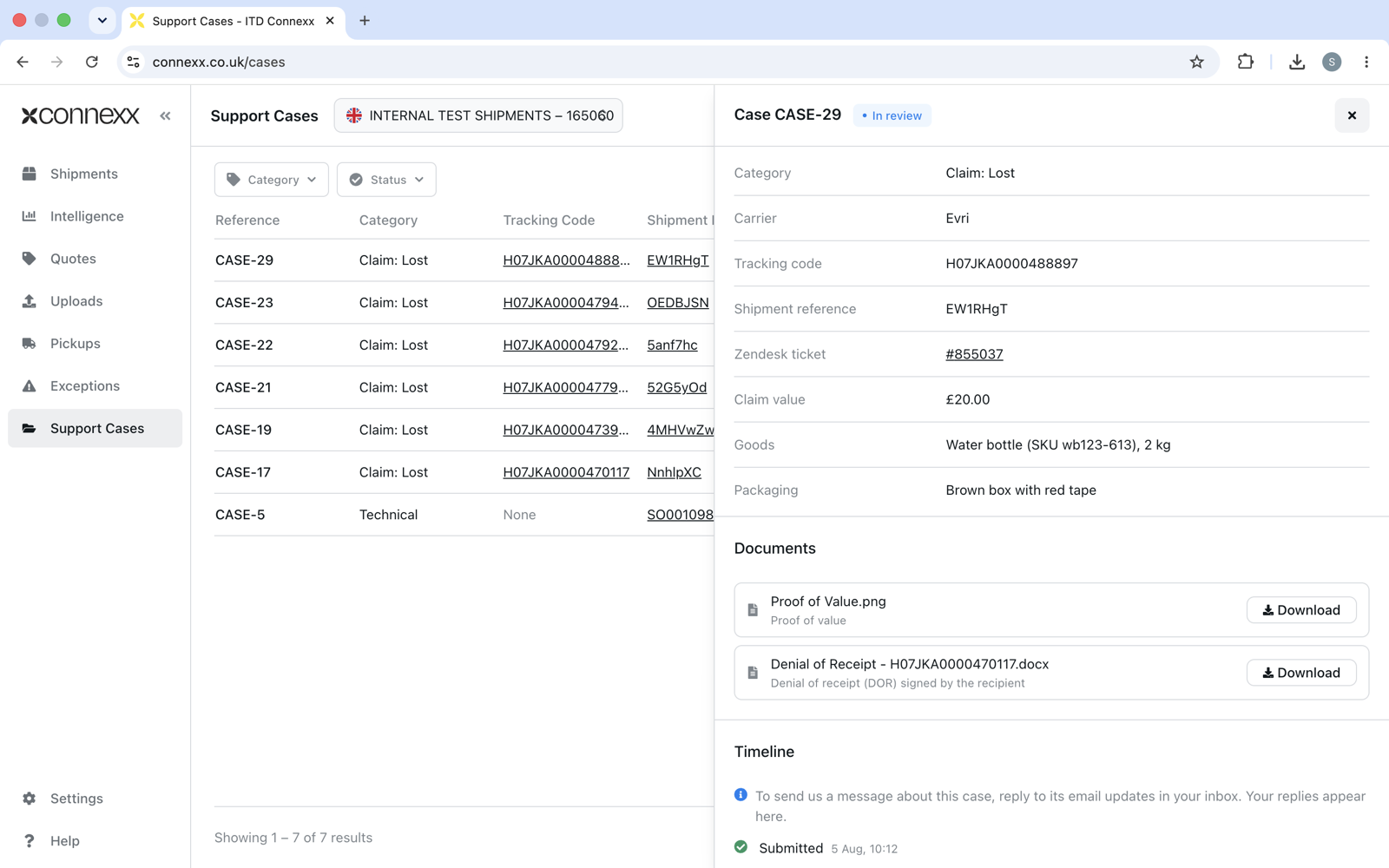Open the browser extensions puzzle icon
This screenshot has height=868, width=1389.
1245,62
